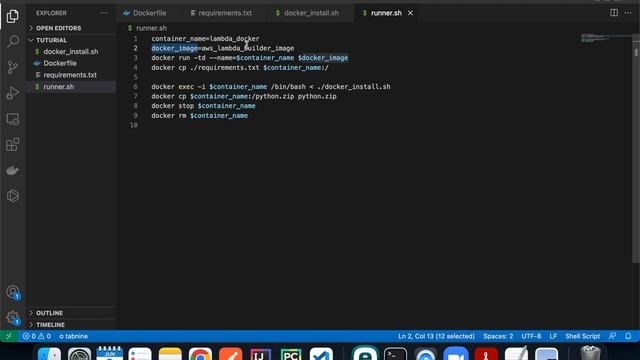The image size is (640, 360).
Task: Open the feedback icon in status bar
Action: point(612,336)
